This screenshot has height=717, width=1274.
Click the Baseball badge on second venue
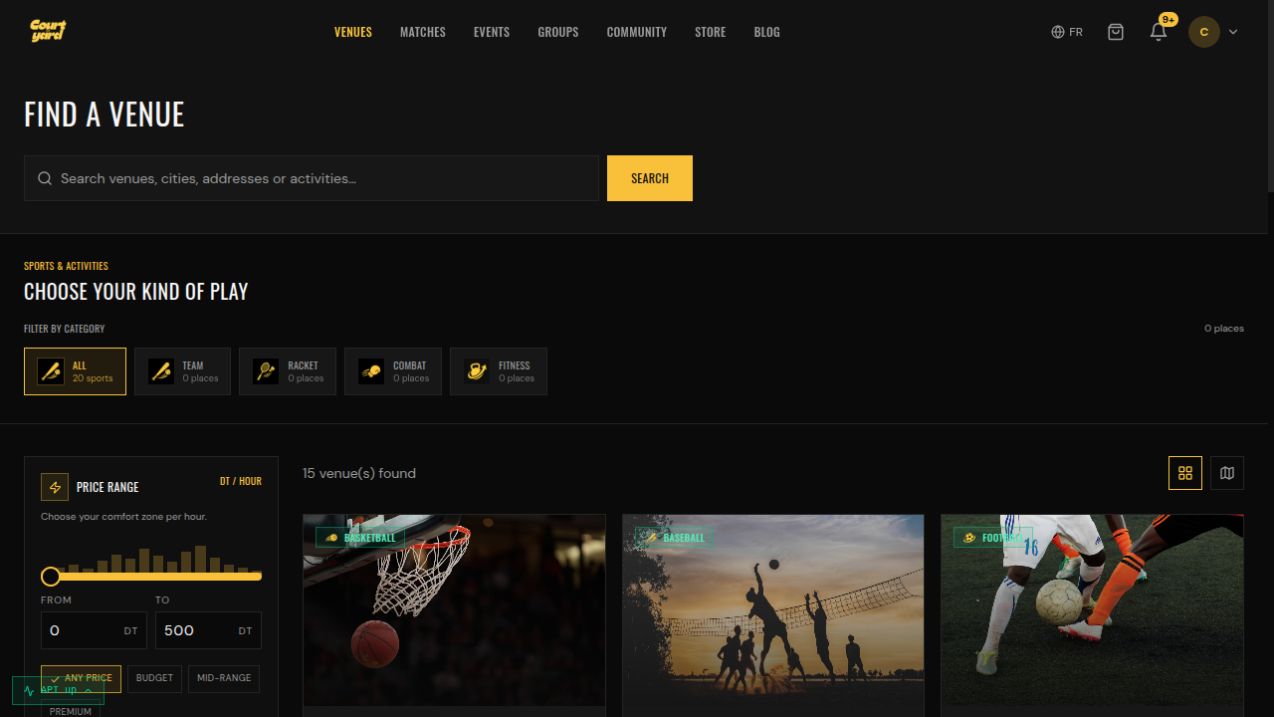(x=674, y=537)
